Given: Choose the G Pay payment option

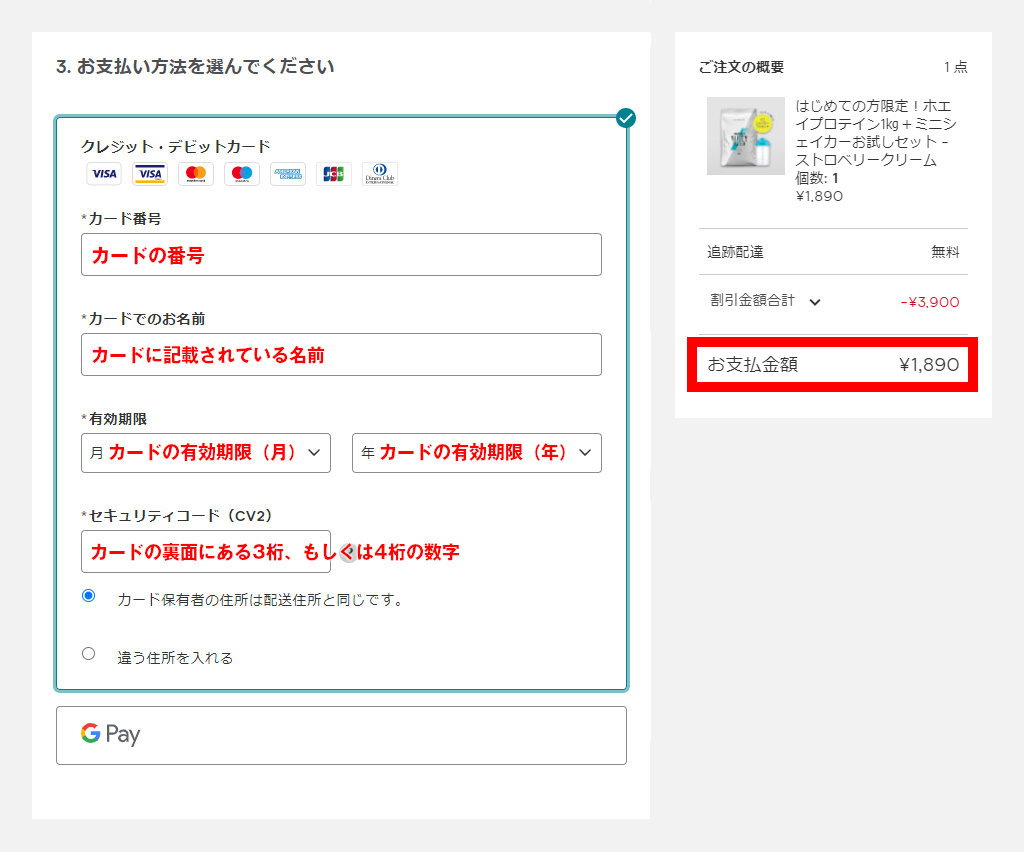Looking at the screenshot, I should (x=341, y=735).
